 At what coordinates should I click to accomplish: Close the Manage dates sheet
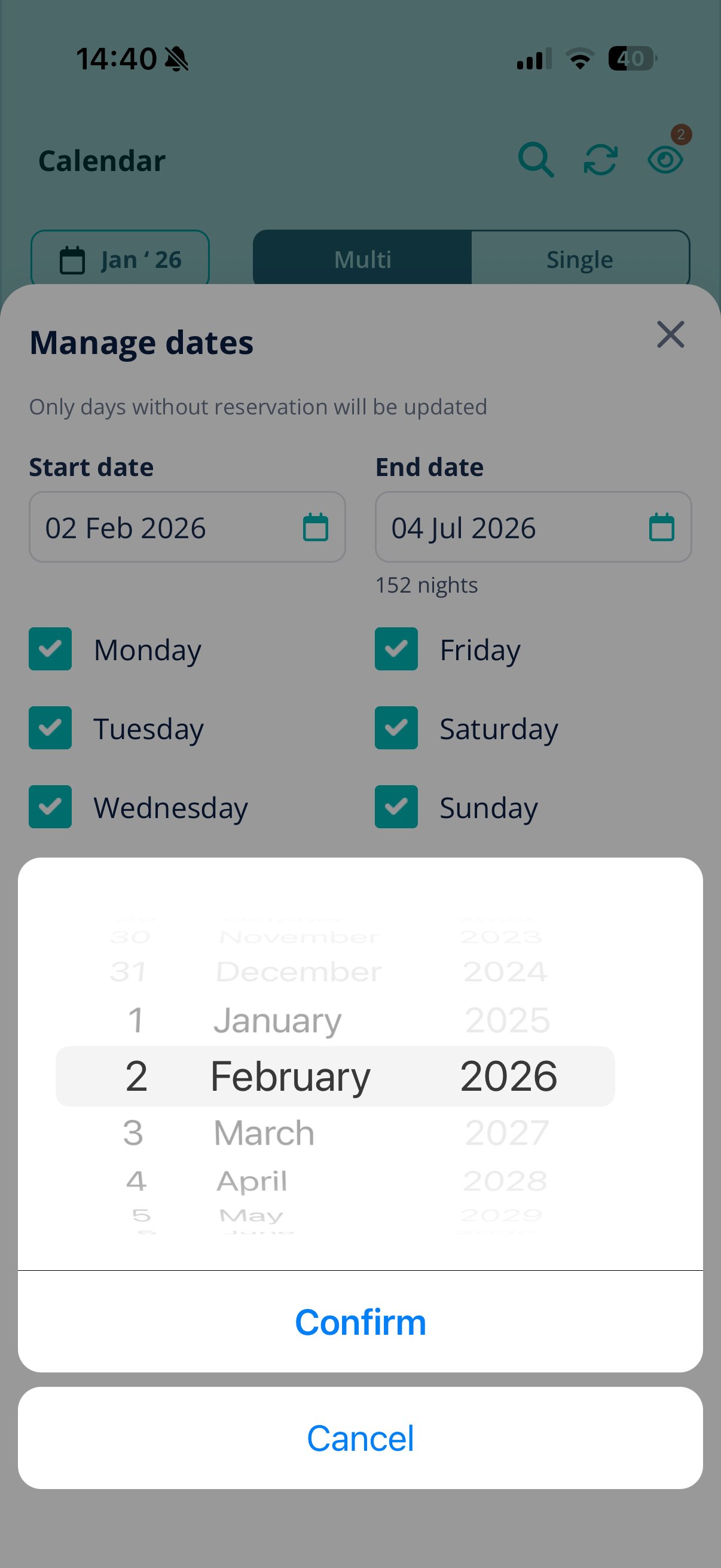(x=671, y=335)
